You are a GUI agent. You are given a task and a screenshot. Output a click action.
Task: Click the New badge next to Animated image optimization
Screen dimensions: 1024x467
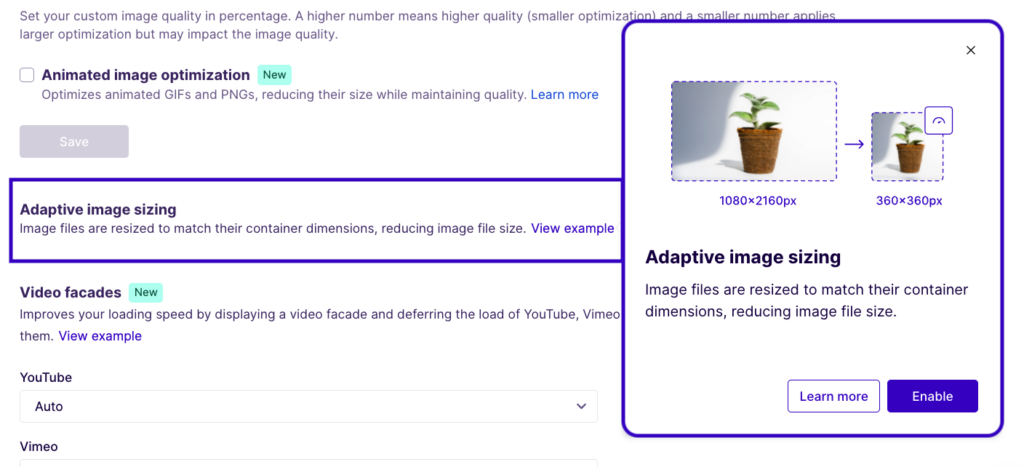tap(274, 74)
